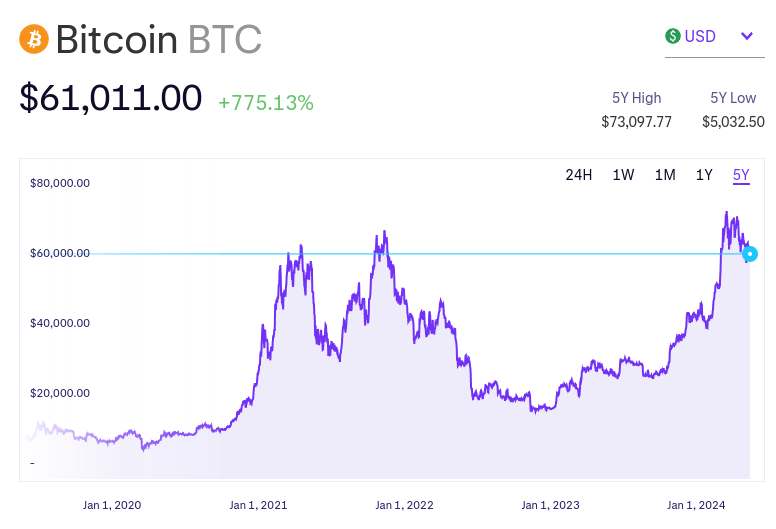The width and height of the screenshot is (776, 529).
Task: Click the blue current-price marker dot
Action: tap(751, 254)
